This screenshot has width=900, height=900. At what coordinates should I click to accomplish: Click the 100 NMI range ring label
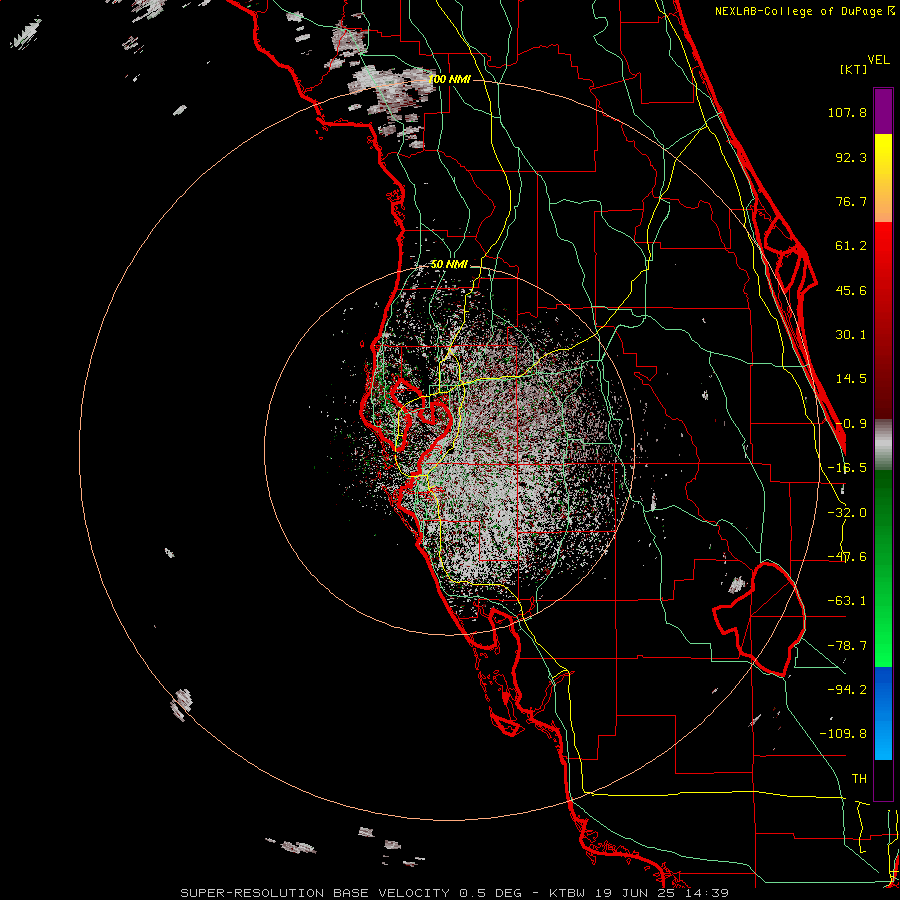tap(449, 79)
